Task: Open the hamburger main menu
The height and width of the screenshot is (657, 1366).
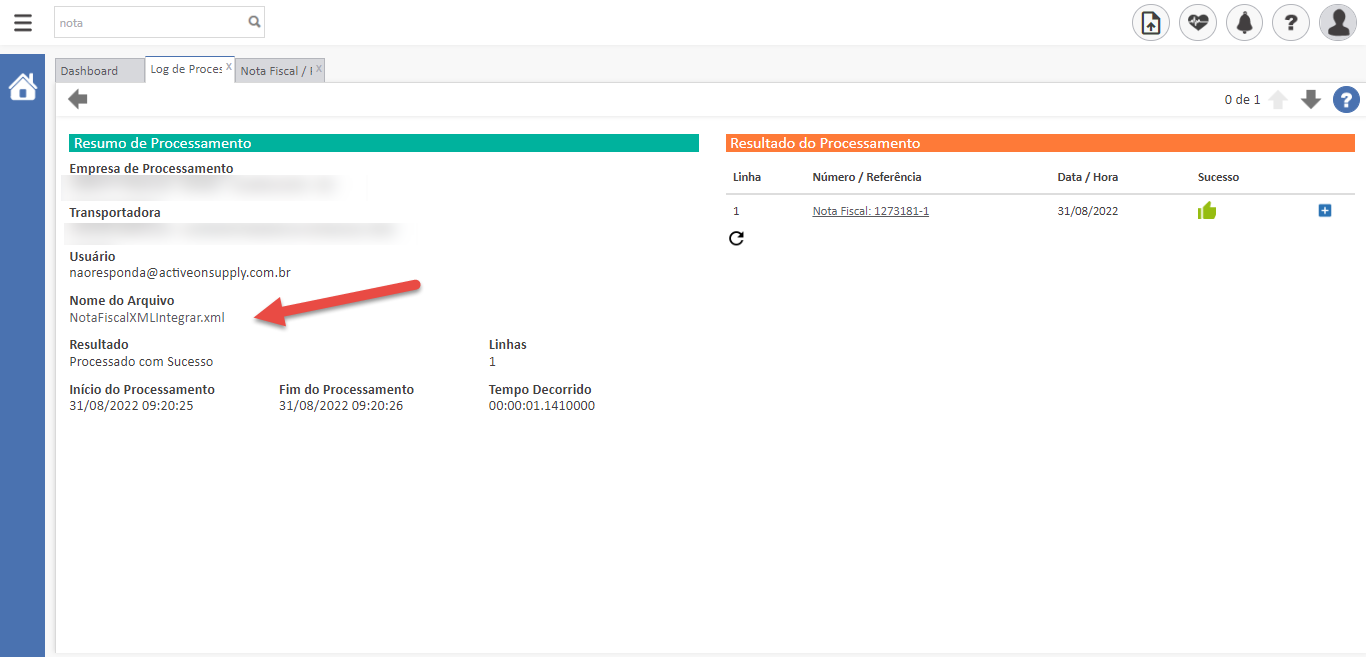Action: pyautogui.click(x=22, y=22)
